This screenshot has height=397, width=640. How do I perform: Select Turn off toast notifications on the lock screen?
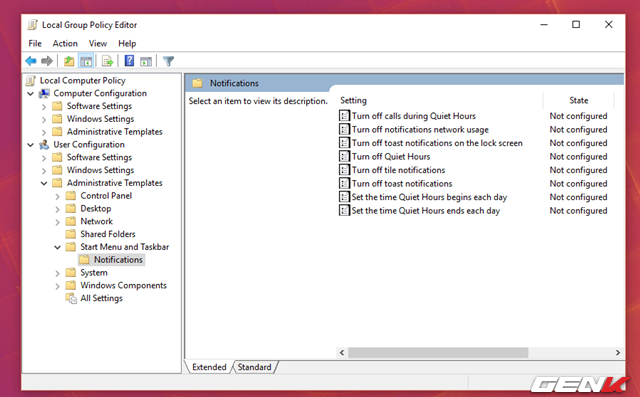point(437,143)
